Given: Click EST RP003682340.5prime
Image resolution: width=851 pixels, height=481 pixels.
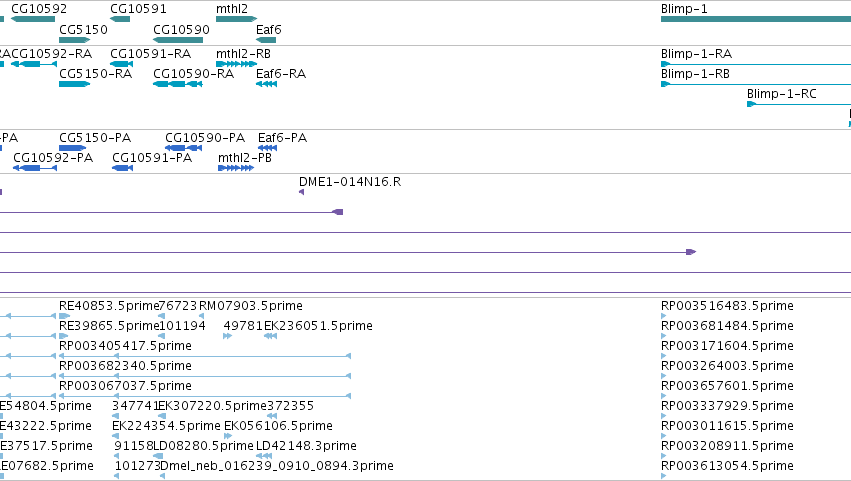Looking at the screenshot, I should click(125, 366).
